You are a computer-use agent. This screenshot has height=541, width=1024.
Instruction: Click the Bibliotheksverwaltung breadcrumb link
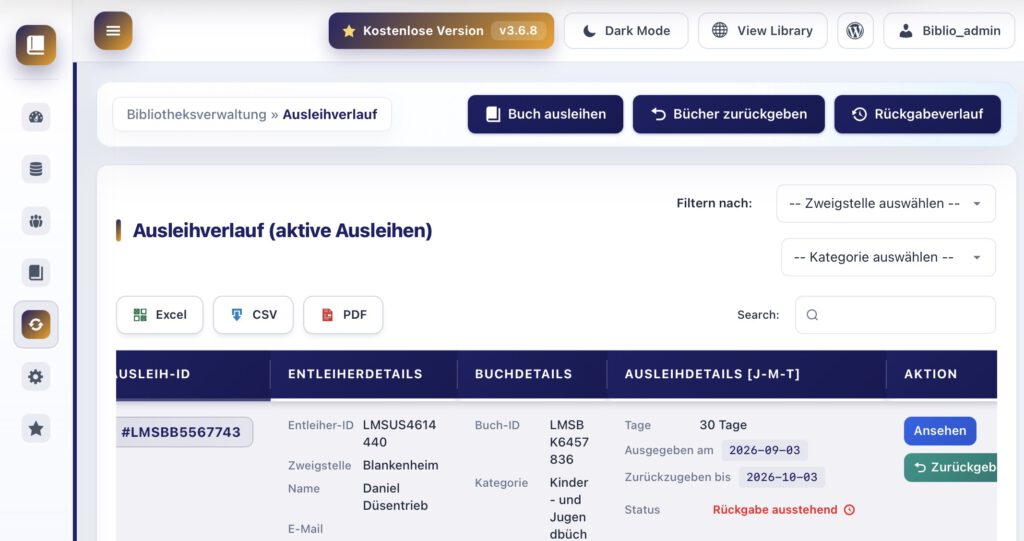click(x=197, y=114)
